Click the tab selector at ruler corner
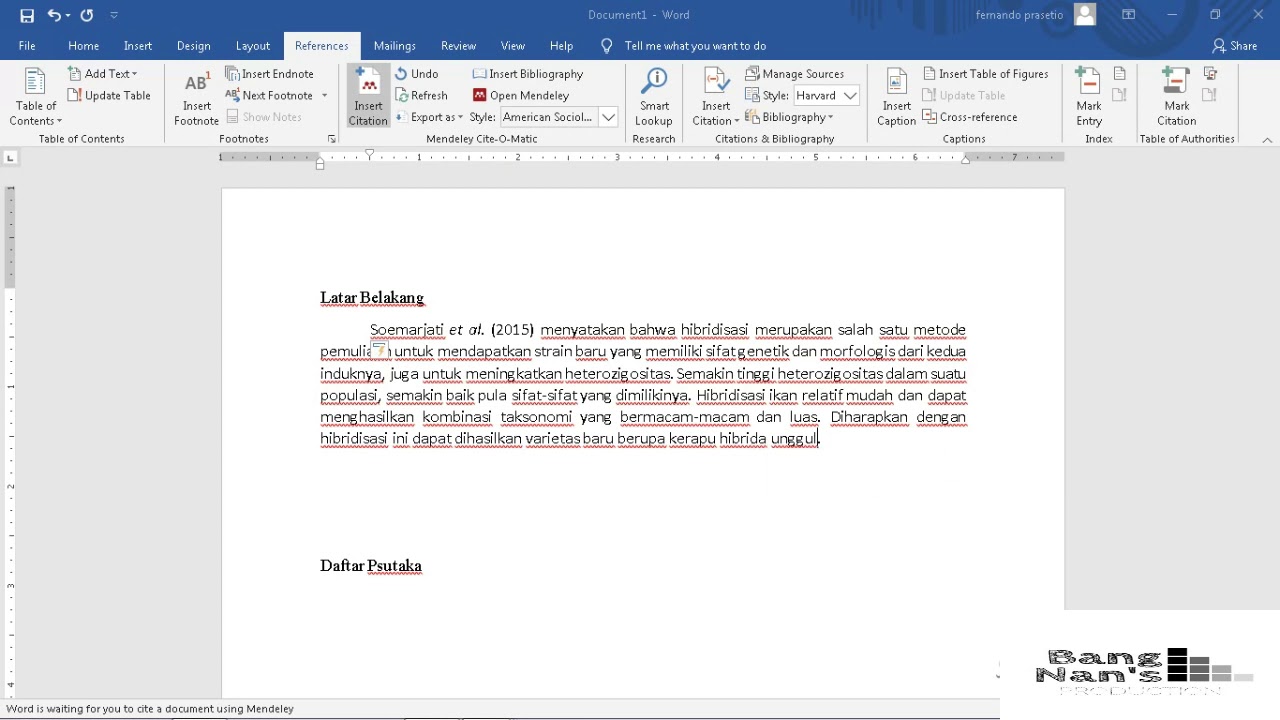 point(10,158)
